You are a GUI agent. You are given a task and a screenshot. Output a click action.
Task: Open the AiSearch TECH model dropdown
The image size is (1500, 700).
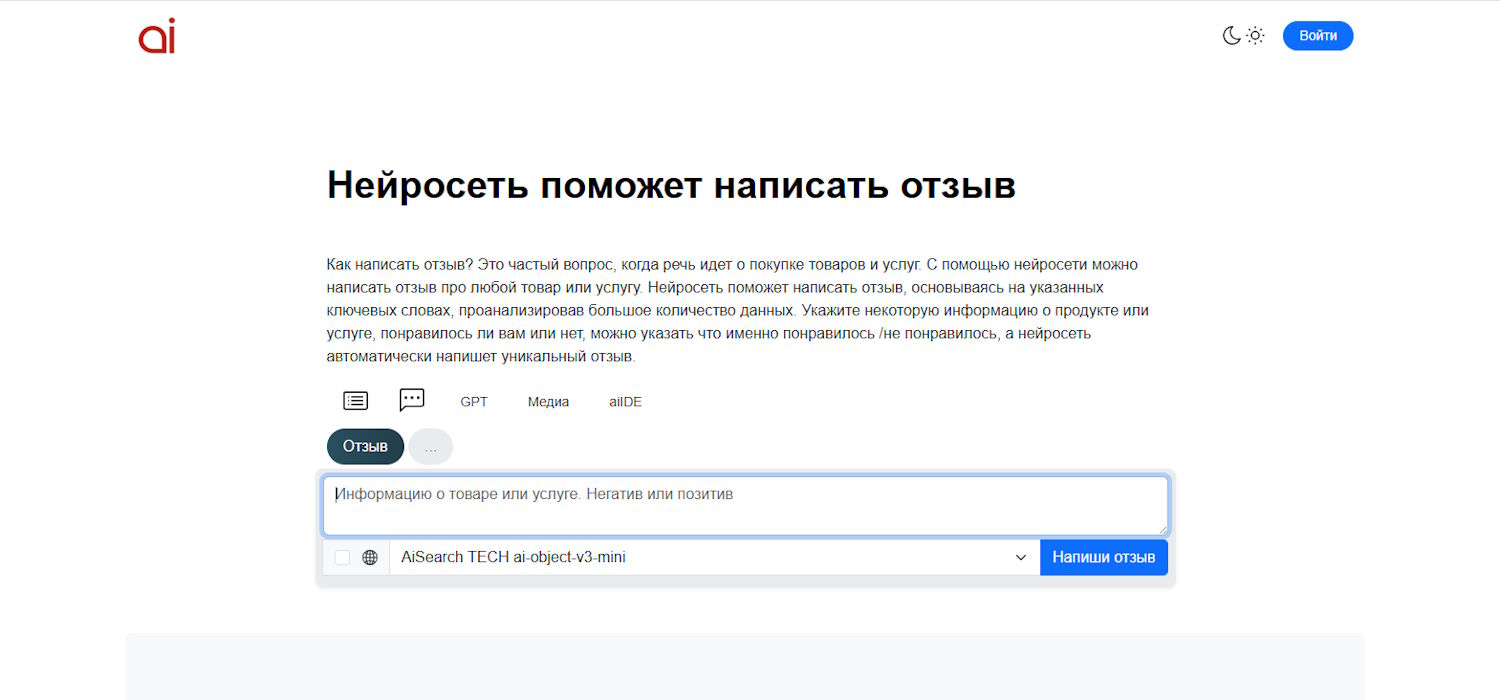[x=700, y=558]
